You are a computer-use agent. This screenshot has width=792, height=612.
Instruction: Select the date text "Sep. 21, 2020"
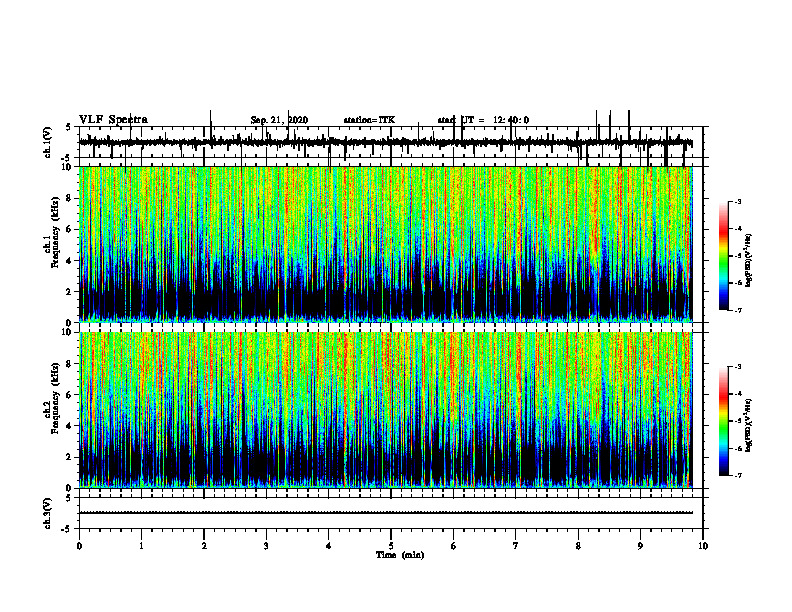coord(279,120)
